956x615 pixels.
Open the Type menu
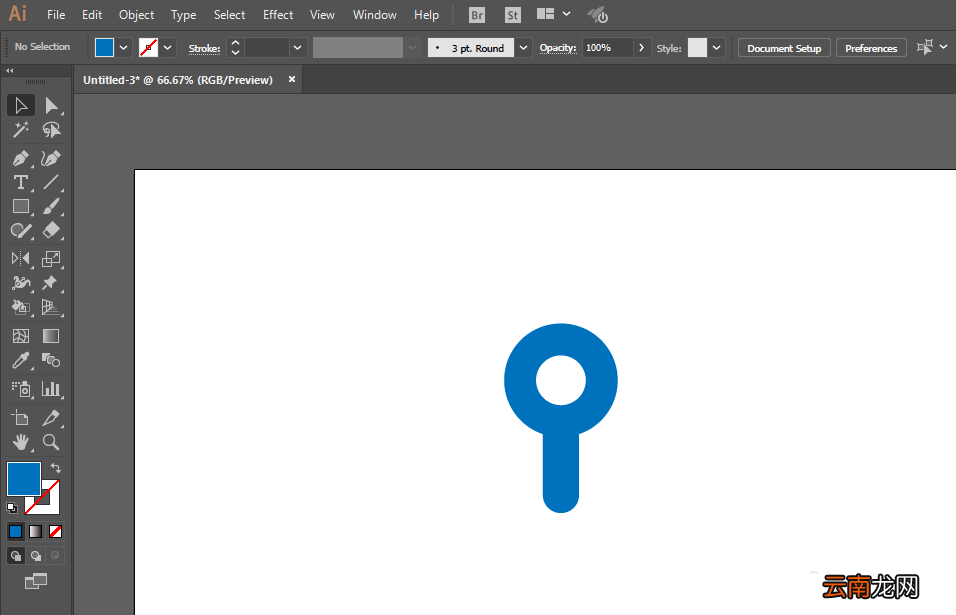click(x=184, y=15)
